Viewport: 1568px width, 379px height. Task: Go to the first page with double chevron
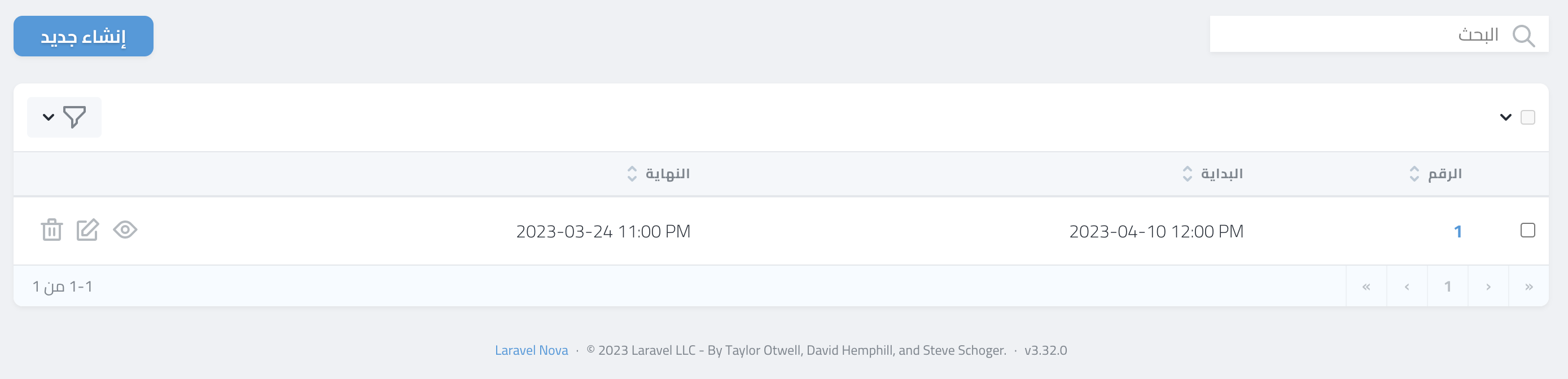[1528, 287]
